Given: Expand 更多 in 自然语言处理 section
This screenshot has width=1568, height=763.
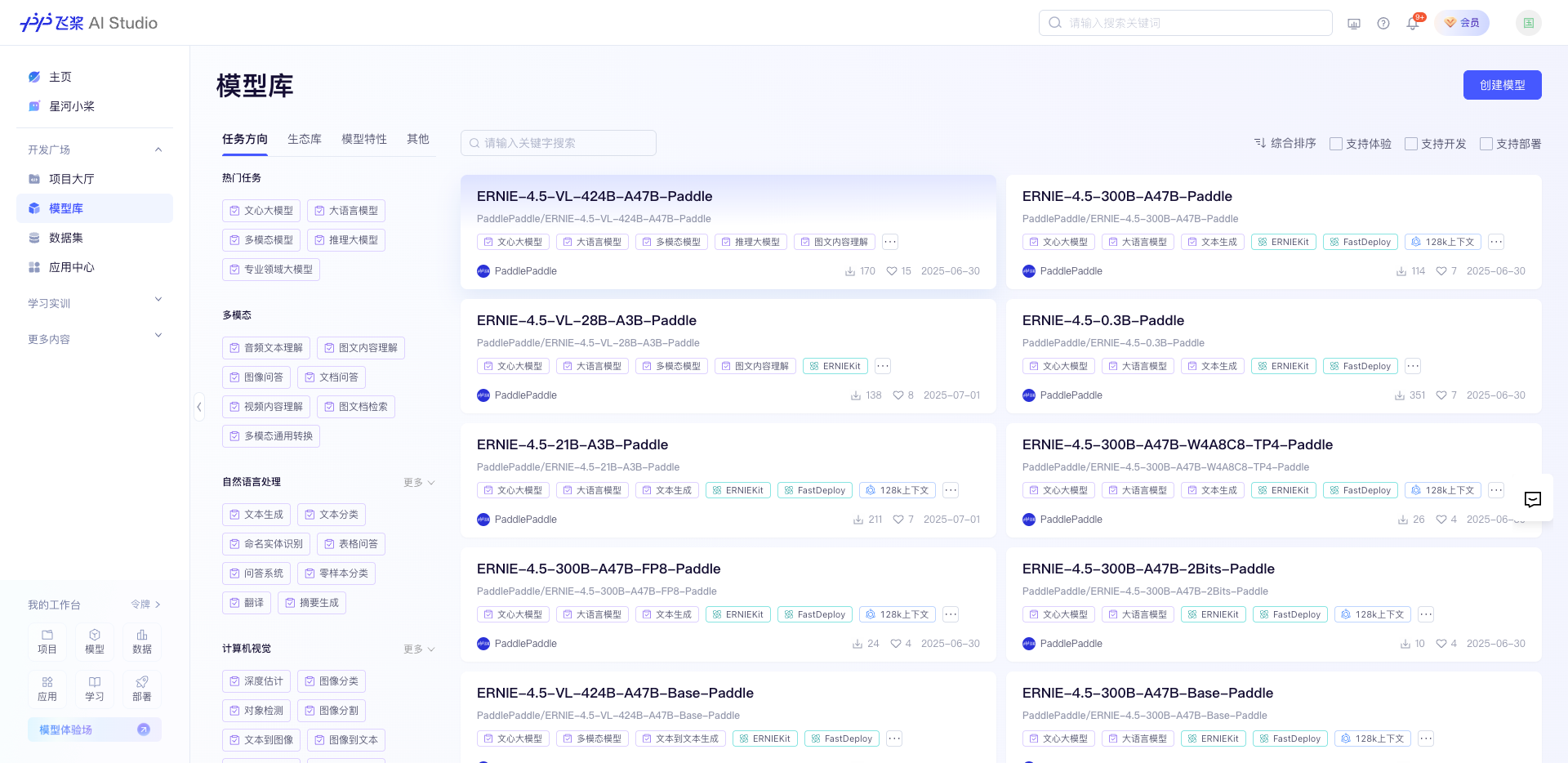Looking at the screenshot, I should click(x=419, y=483).
